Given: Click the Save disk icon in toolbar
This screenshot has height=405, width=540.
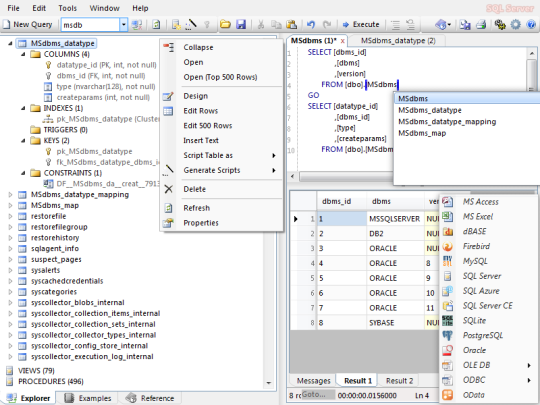Looking at the screenshot, I should (x=241, y=24).
